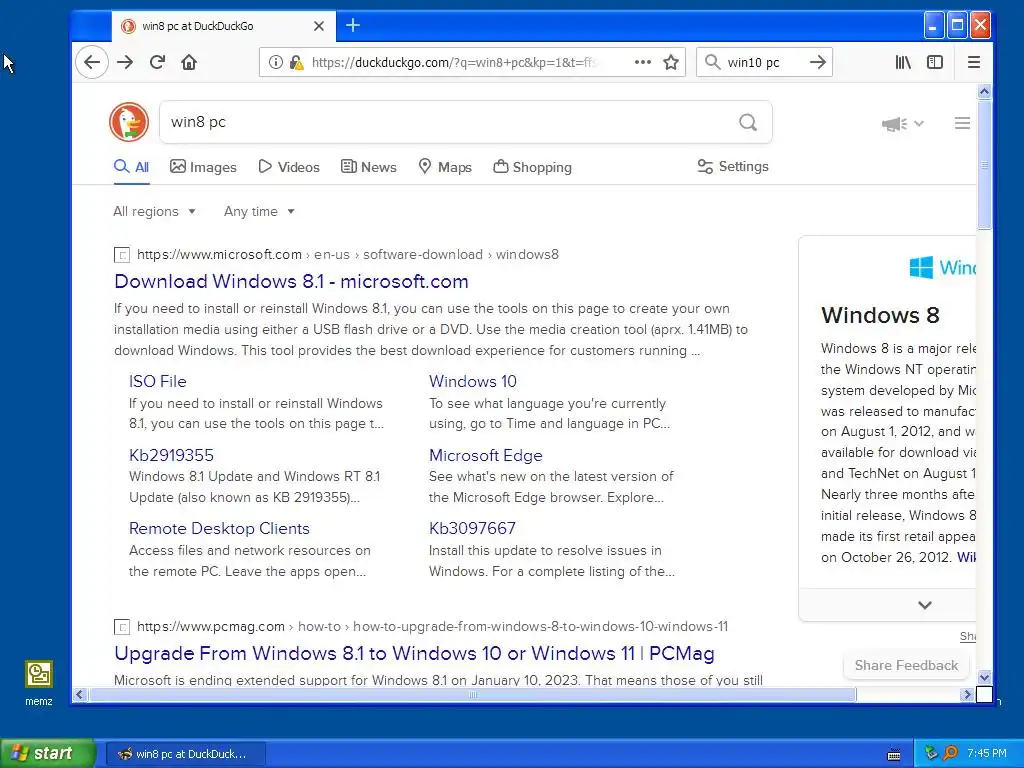This screenshot has width=1024, height=768.
Task: Open the Firefox hamburger menu
Action: tap(974, 62)
